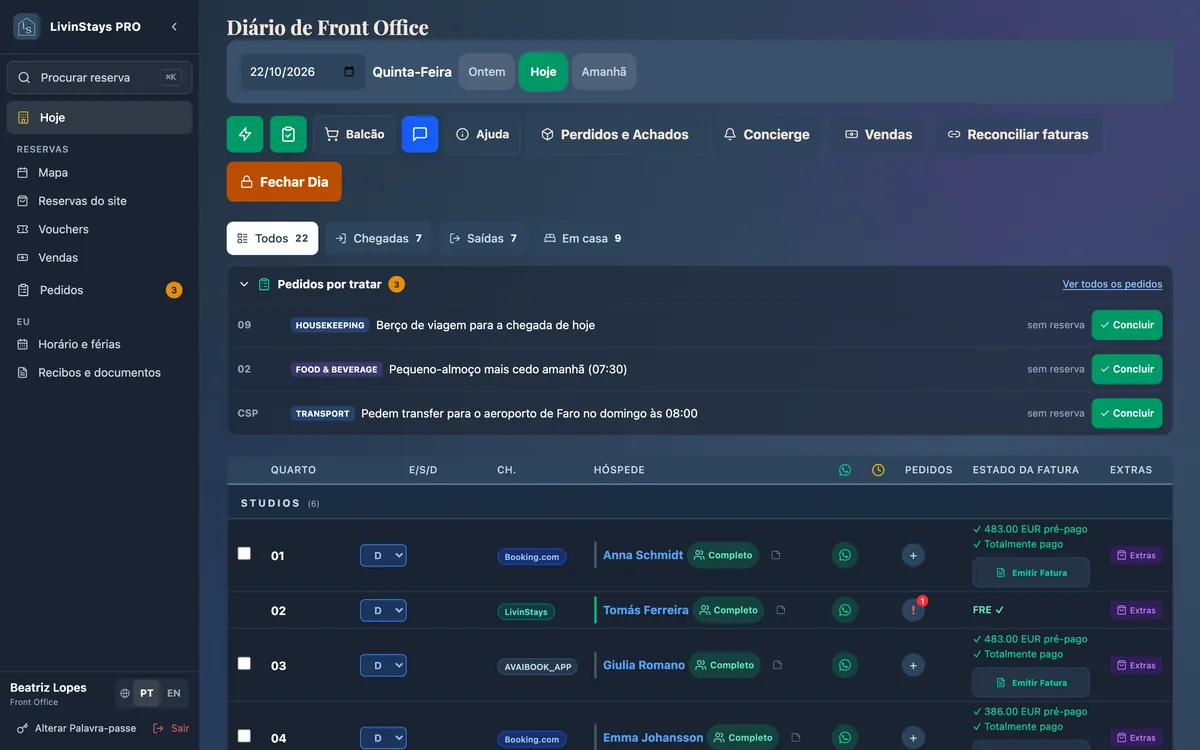Open the E/S/D dropdown for room 04
The width and height of the screenshot is (1200, 750).
point(383,738)
